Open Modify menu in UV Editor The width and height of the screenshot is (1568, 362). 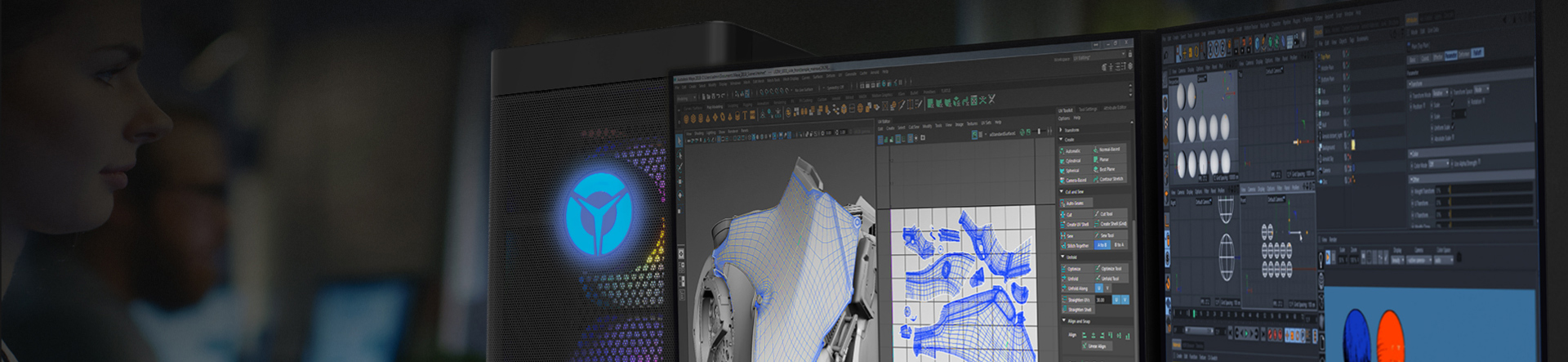click(927, 126)
